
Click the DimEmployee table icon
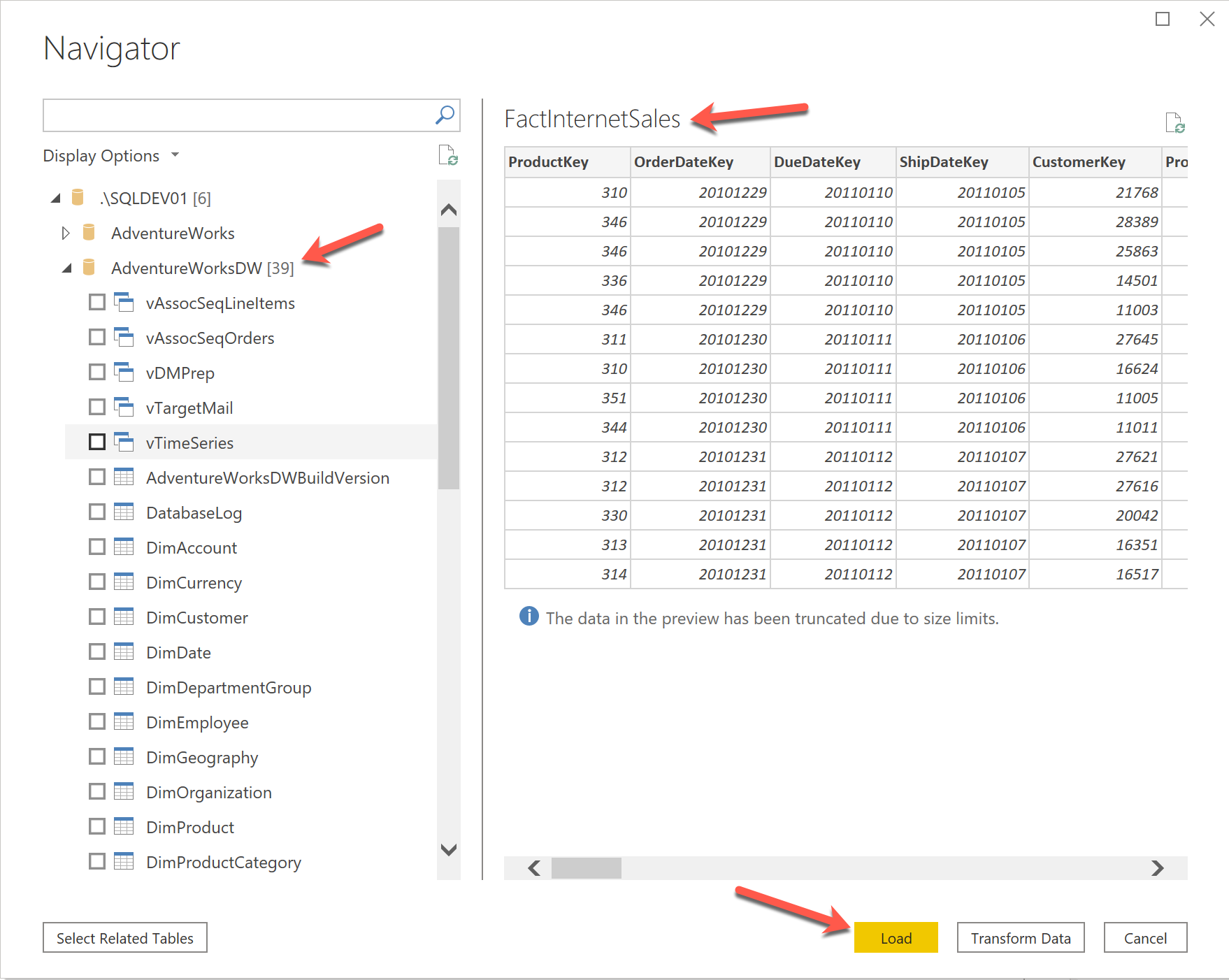124,721
